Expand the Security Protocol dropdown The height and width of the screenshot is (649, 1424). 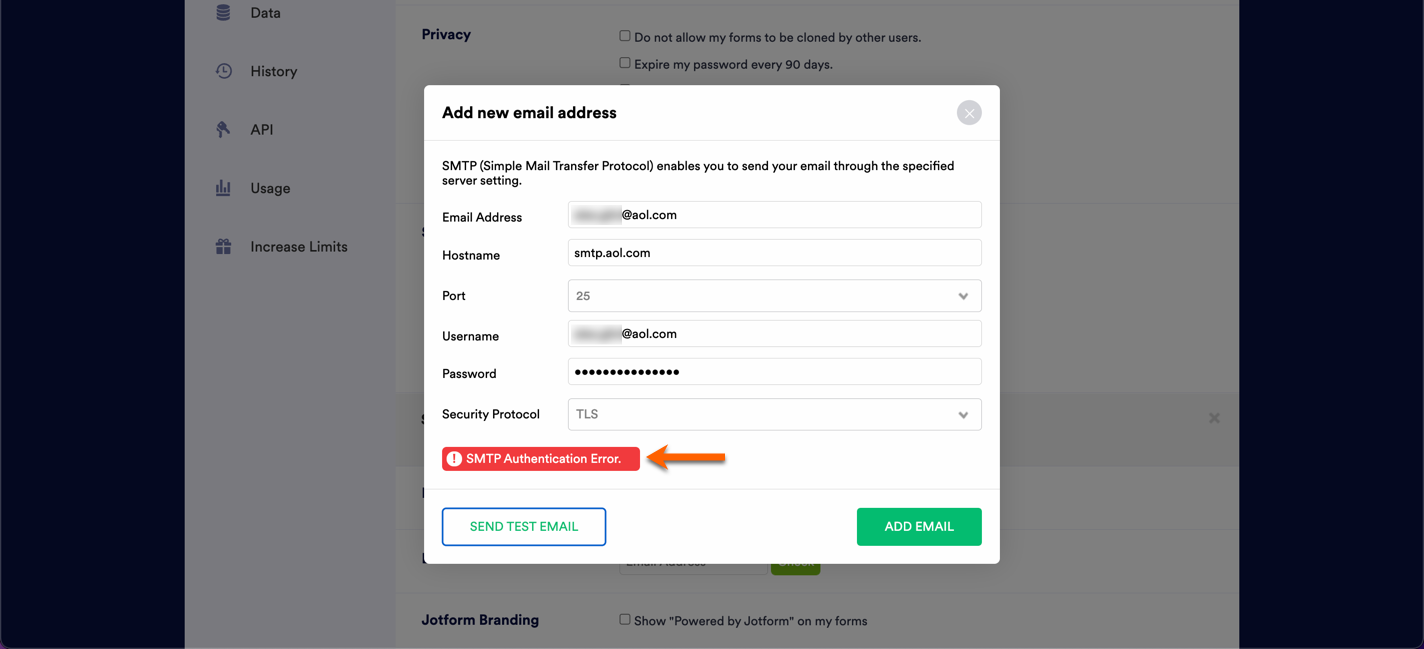pos(774,415)
